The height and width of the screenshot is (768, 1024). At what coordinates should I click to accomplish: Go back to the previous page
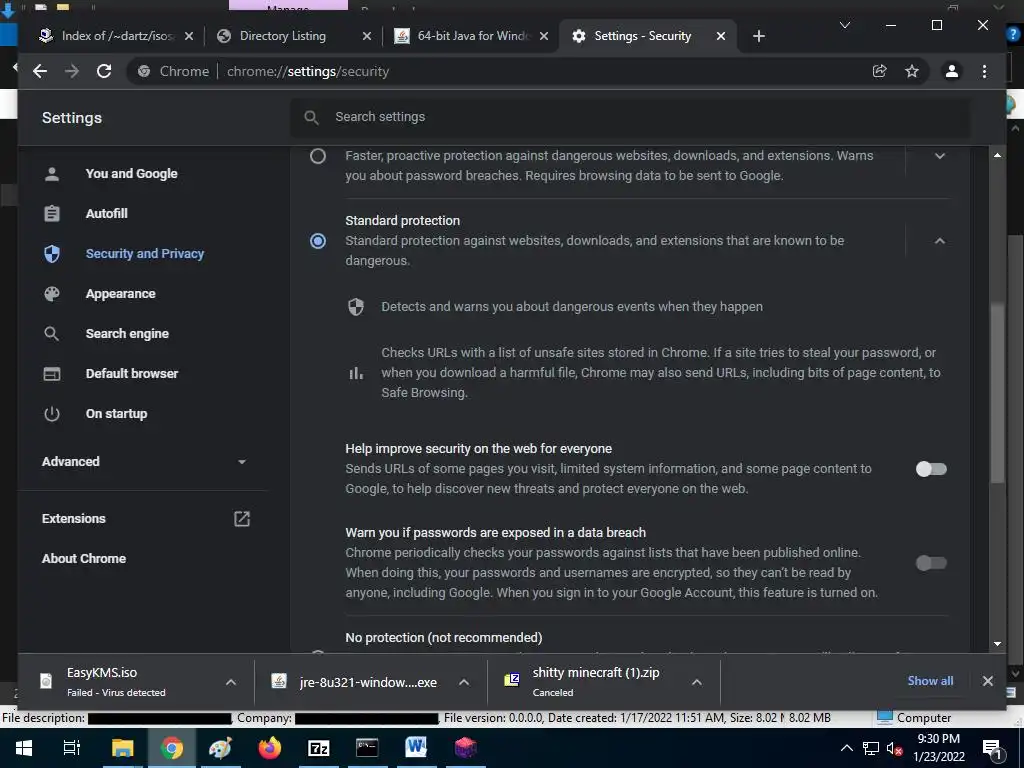[x=40, y=71]
